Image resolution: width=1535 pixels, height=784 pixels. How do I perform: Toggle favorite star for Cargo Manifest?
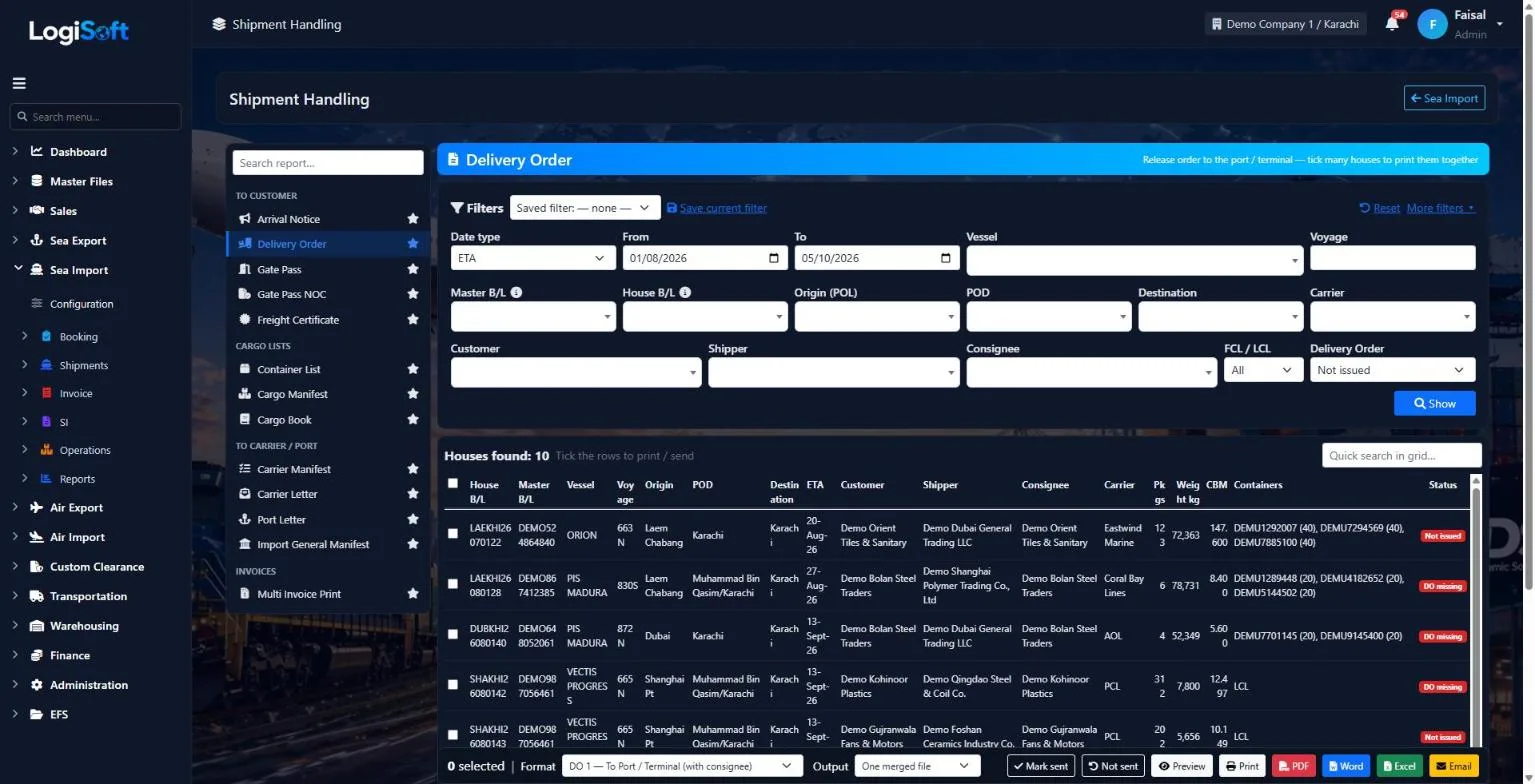(412, 394)
